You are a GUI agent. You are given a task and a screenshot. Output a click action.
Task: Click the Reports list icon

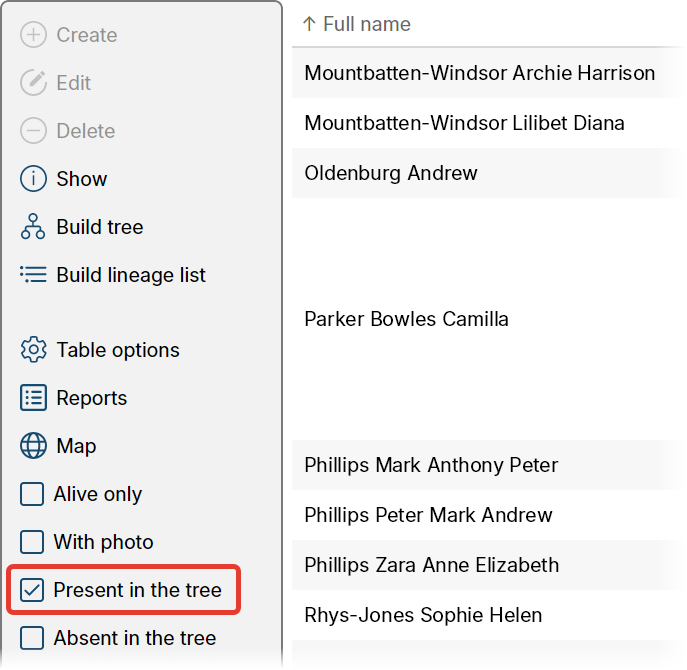(x=33, y=398)
